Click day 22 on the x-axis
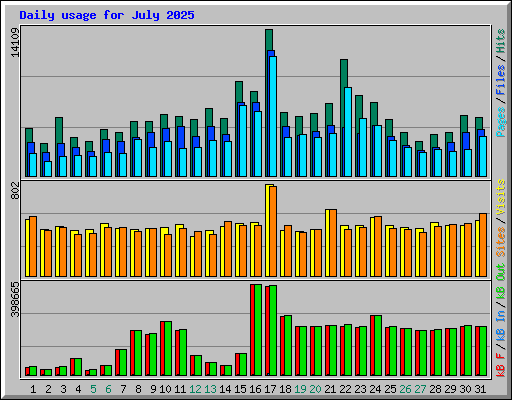 (x=345, y=389)
